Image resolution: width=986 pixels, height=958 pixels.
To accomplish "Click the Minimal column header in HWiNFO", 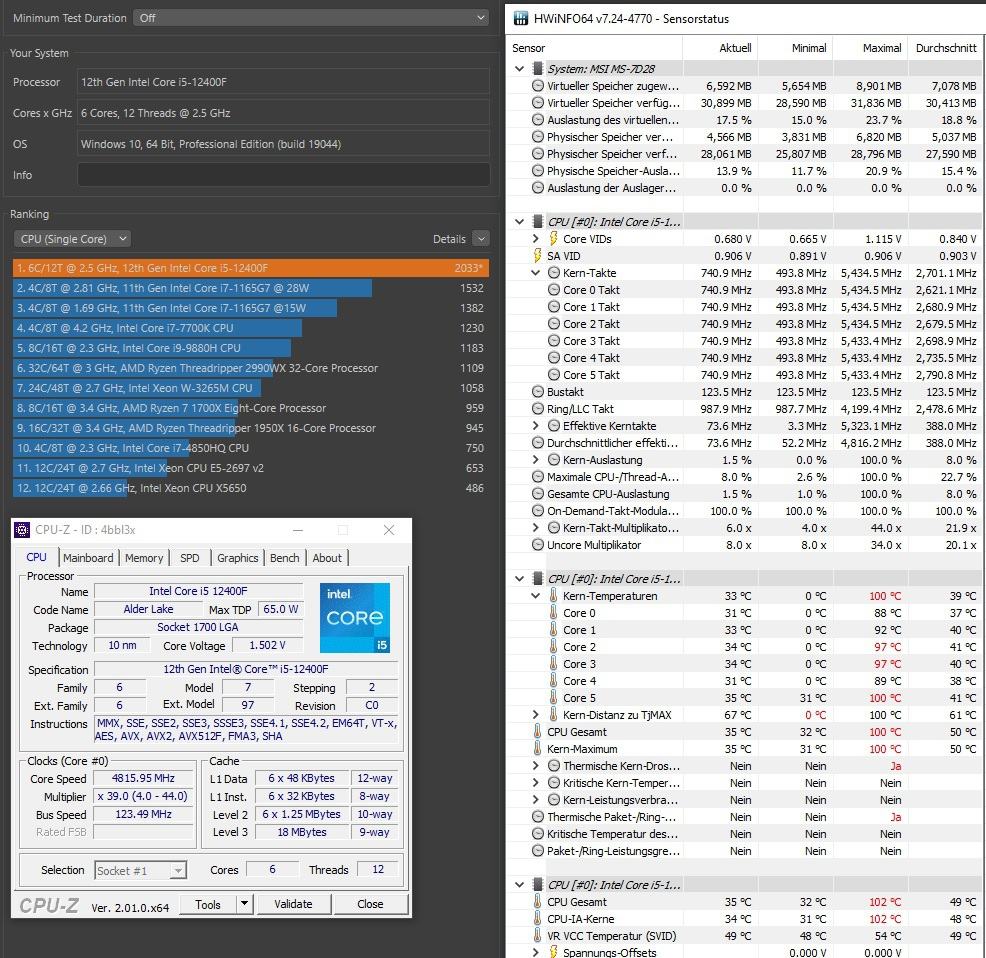I will click(795, 48).
